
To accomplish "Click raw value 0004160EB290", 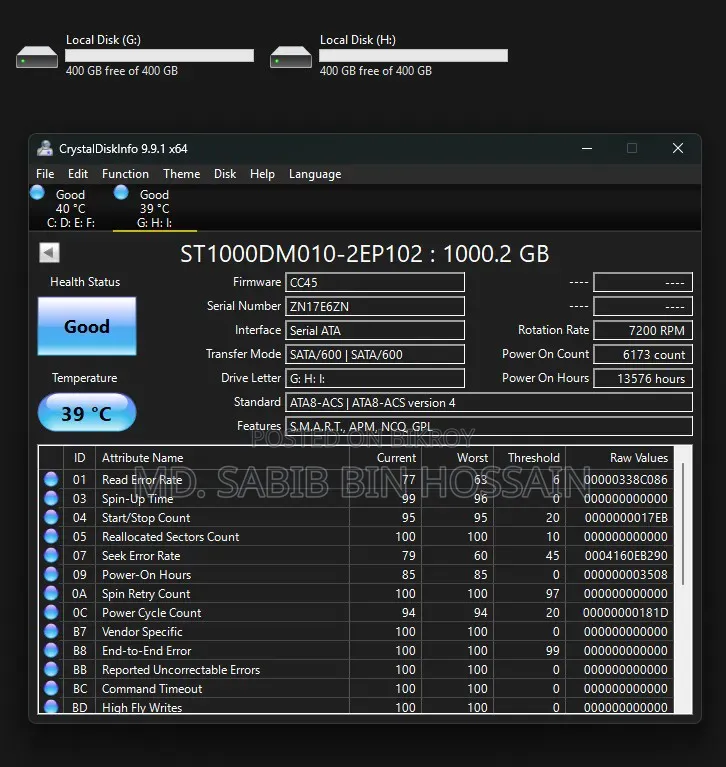I will (x=626, y=556).
